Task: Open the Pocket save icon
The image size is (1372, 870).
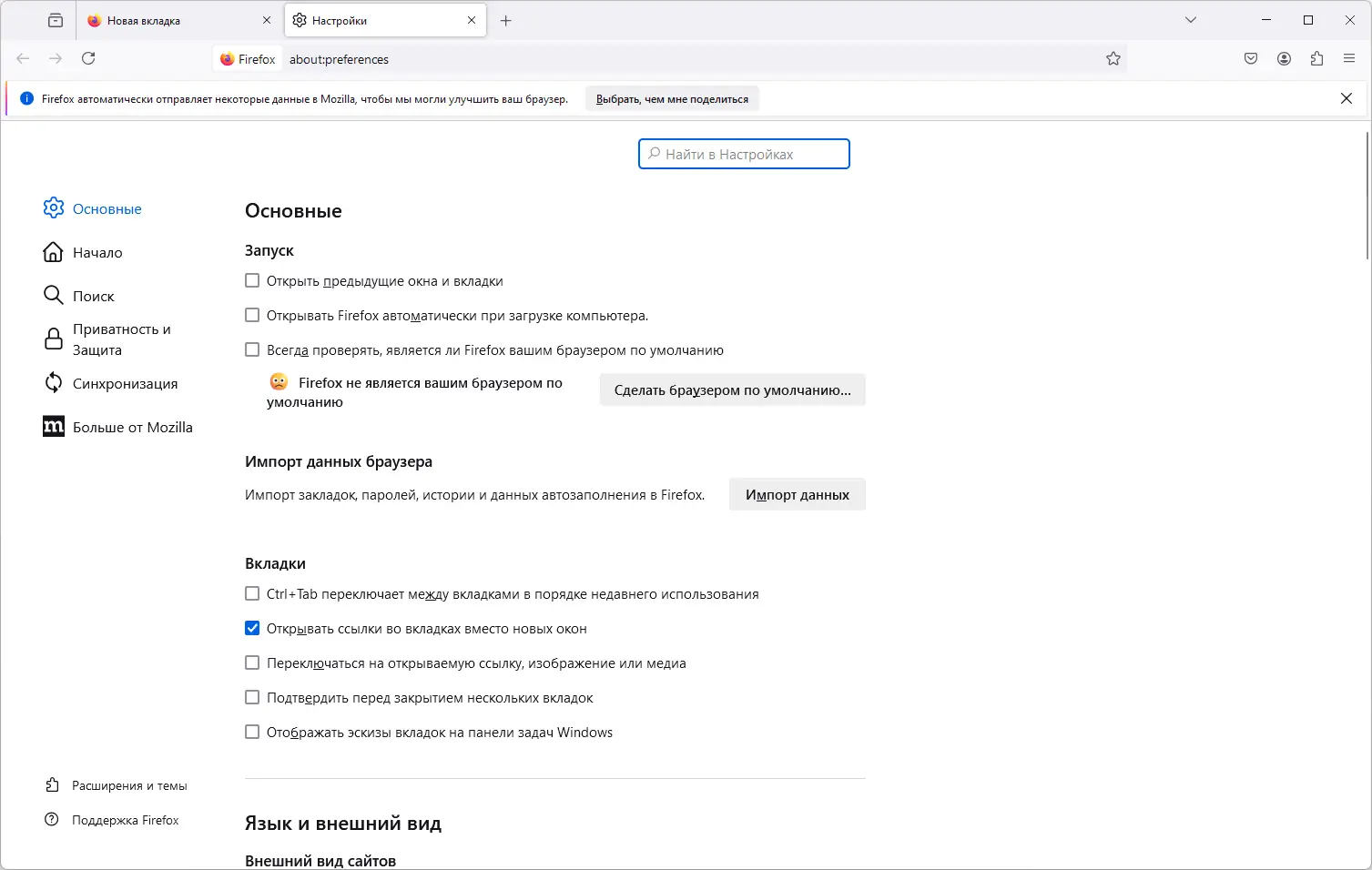Action: [x=1251, y=59]
